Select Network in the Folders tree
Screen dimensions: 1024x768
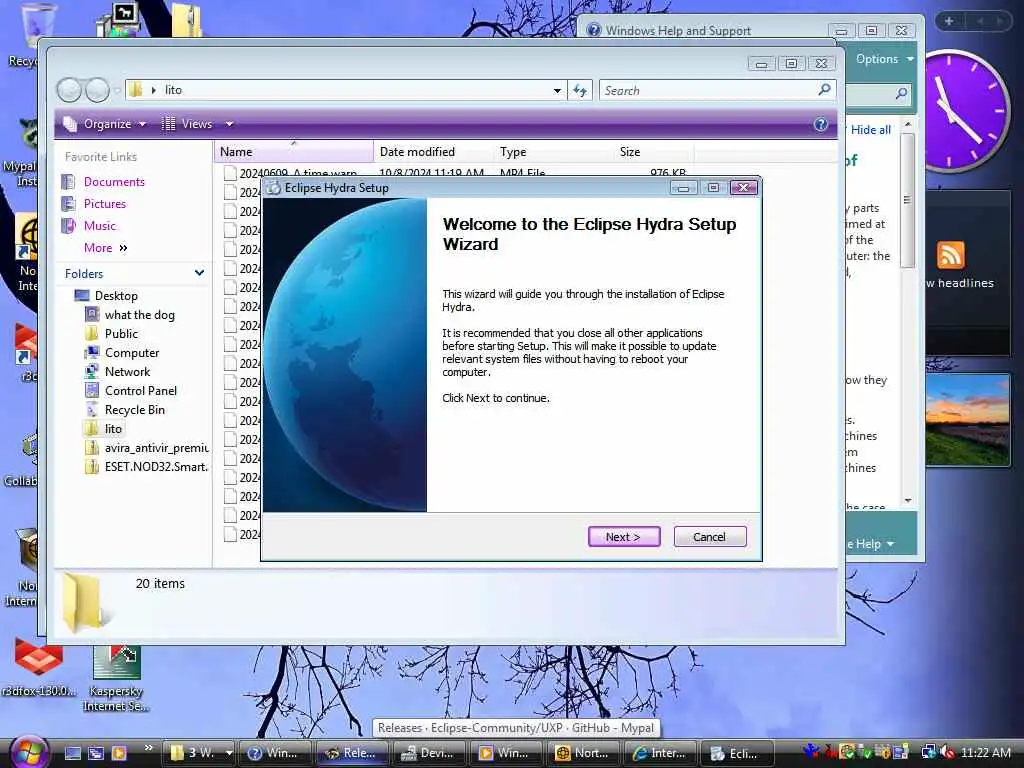click(127, 372)
